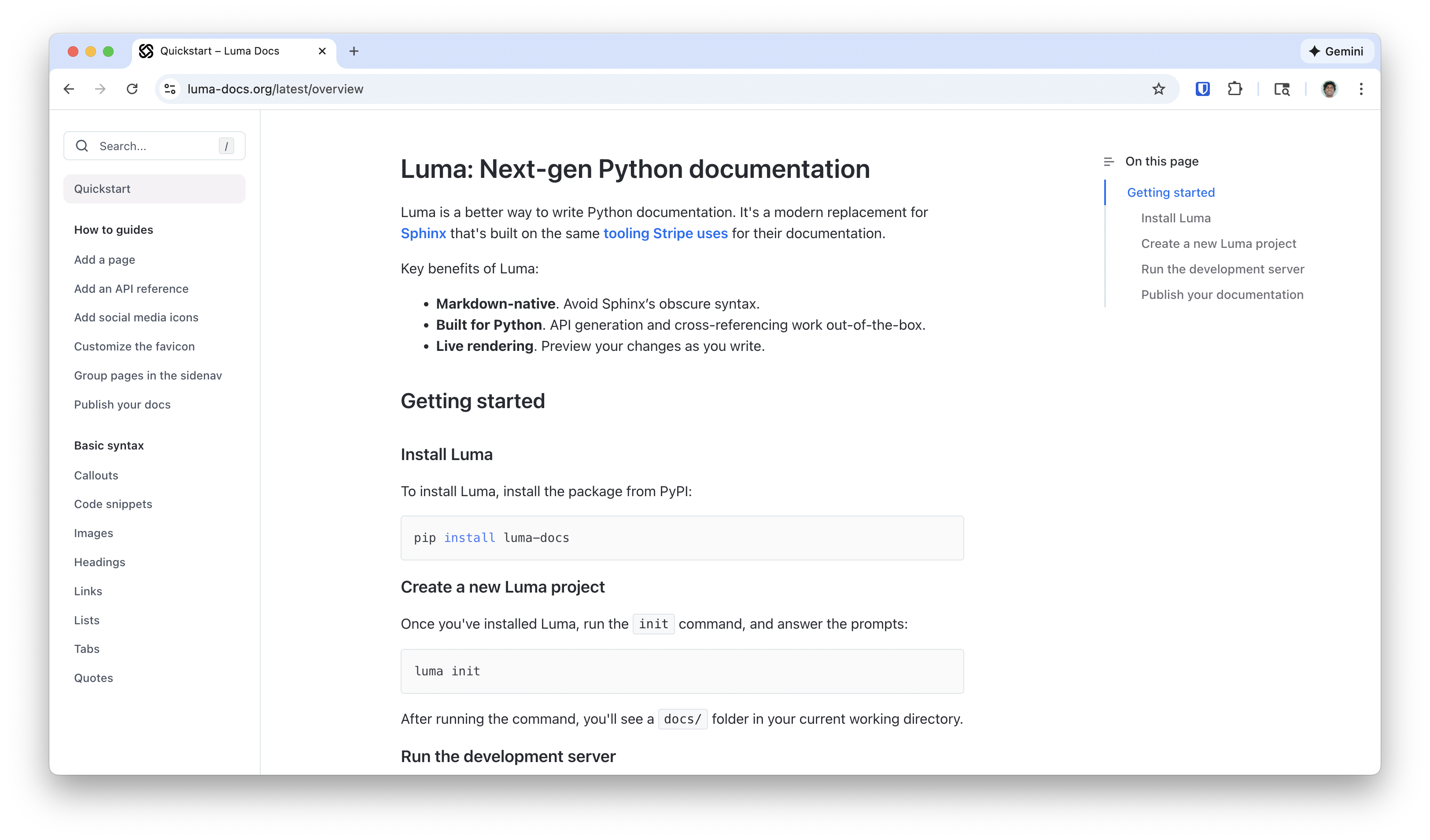This screenshot has width=1430, height=840.
Task: Click the How to guides section heading
Action: click(x=114, y=230)
